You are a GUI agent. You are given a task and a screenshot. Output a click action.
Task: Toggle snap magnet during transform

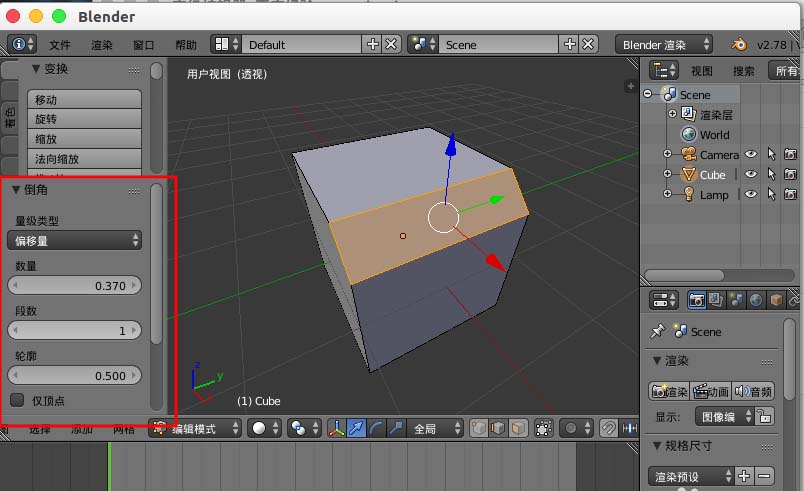click(x=609, y=428)
